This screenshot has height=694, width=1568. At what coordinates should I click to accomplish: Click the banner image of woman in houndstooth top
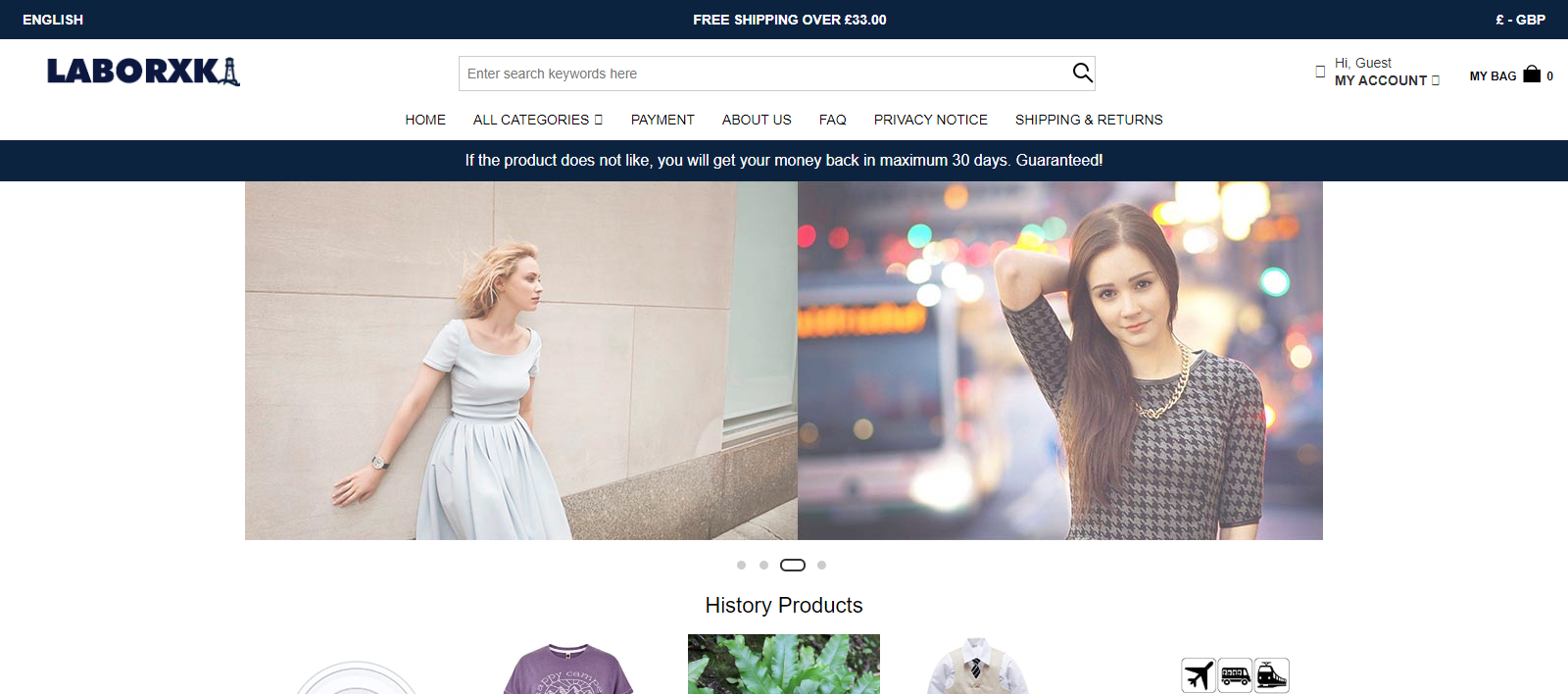(x=1060, y=361)
